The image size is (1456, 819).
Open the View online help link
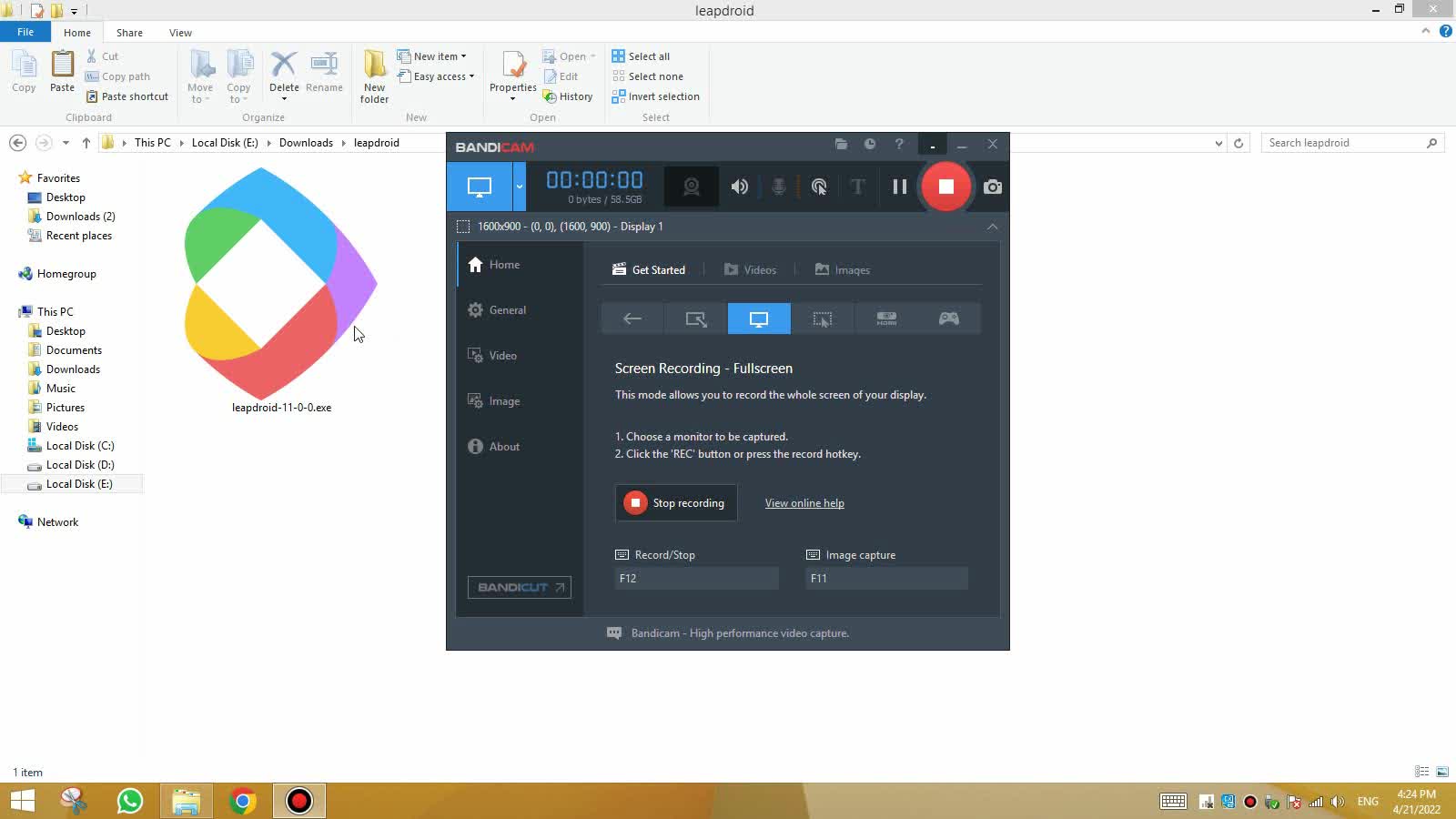[x=804, y=503]
